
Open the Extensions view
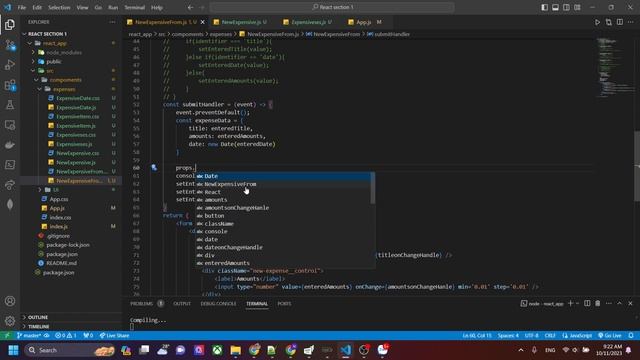(x=10, y=85)
